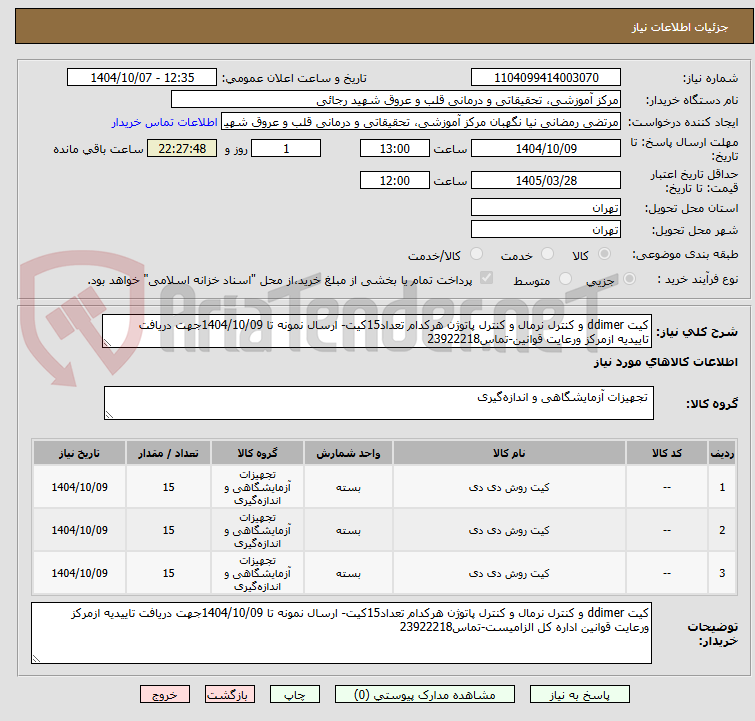The height and width of the screenshot is (721, 755).
Task: Click the ردیف column header
Action: (x=722, y=453)
